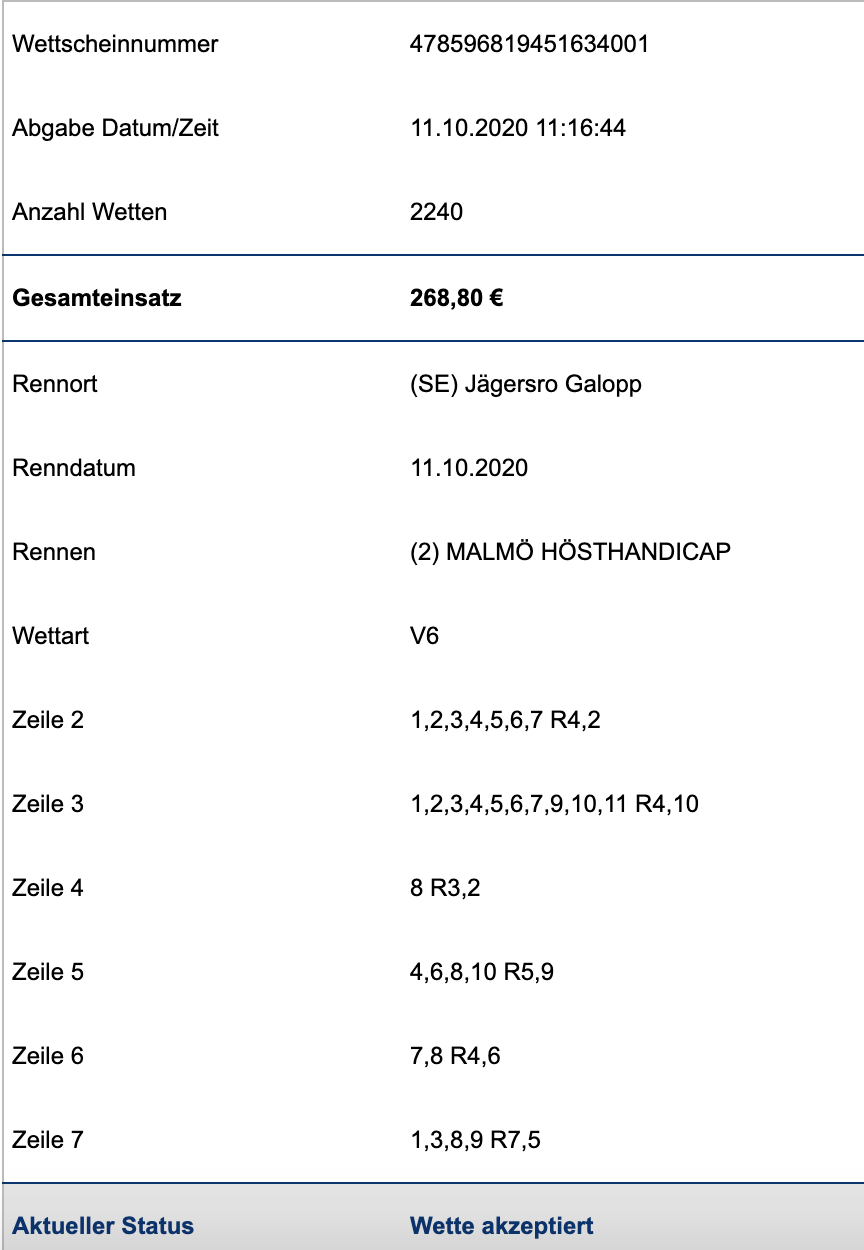Click the Wette akzeptiert status text
This screenshot has height=1250, width=864.
tap(501, 1226)
